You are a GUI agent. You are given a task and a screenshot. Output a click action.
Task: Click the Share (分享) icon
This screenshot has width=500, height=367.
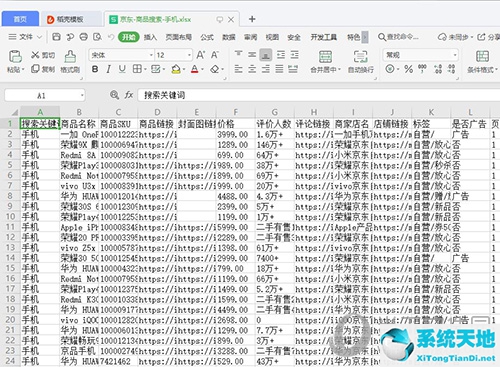coord(481,37)
